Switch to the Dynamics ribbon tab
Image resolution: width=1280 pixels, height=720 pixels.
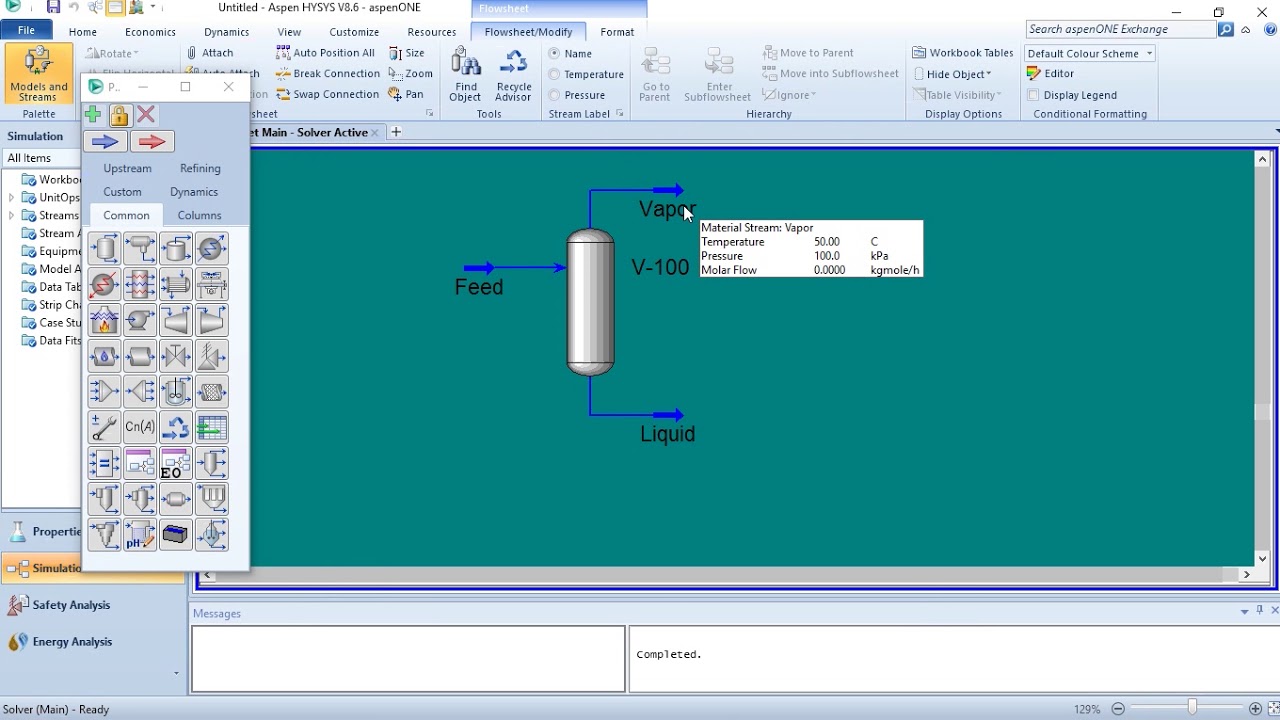click(x=227, y=32)
